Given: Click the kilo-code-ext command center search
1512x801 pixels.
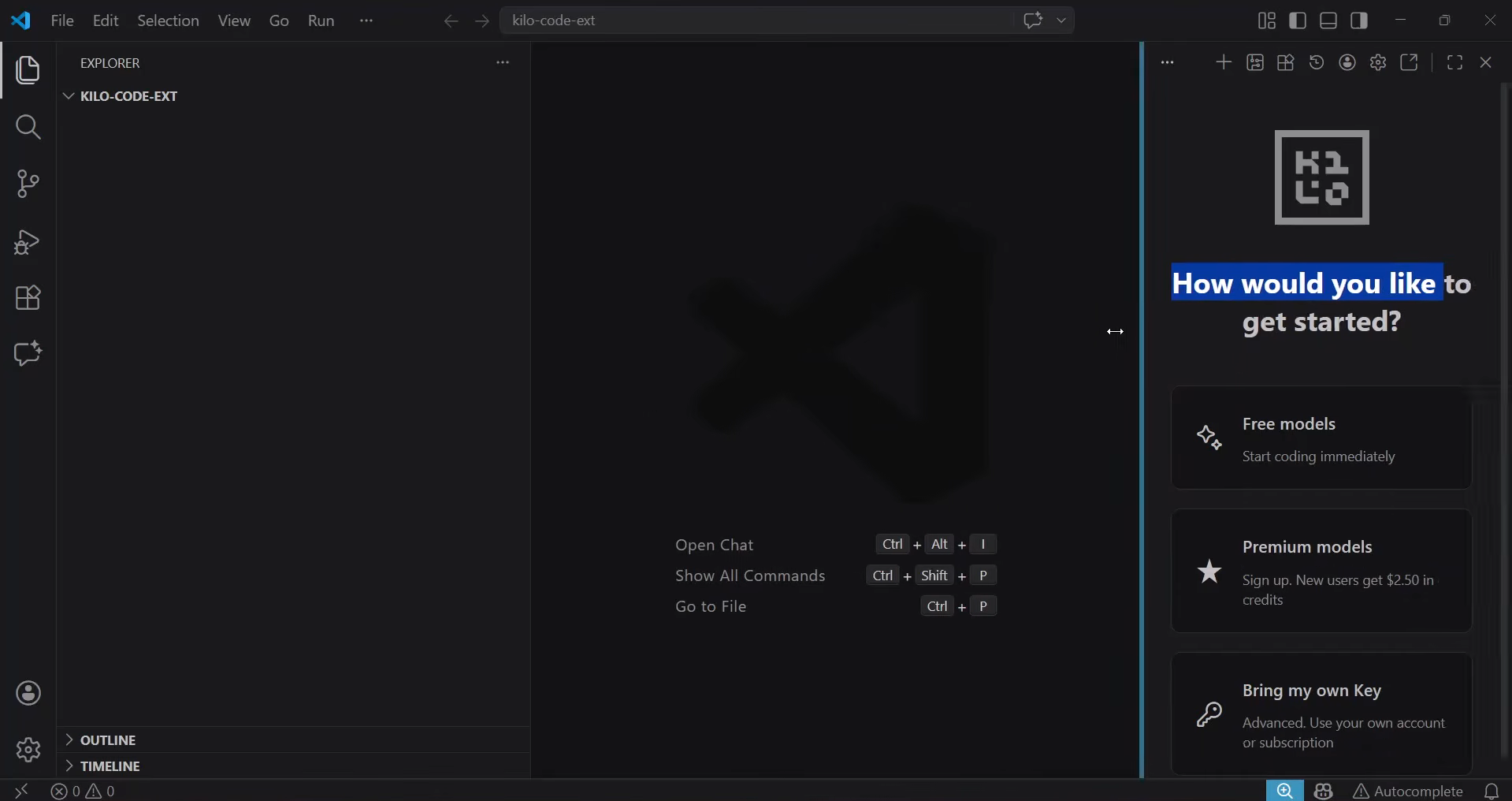Looking at the screenshot, I should pyautogui.click(x=756, y=20).
